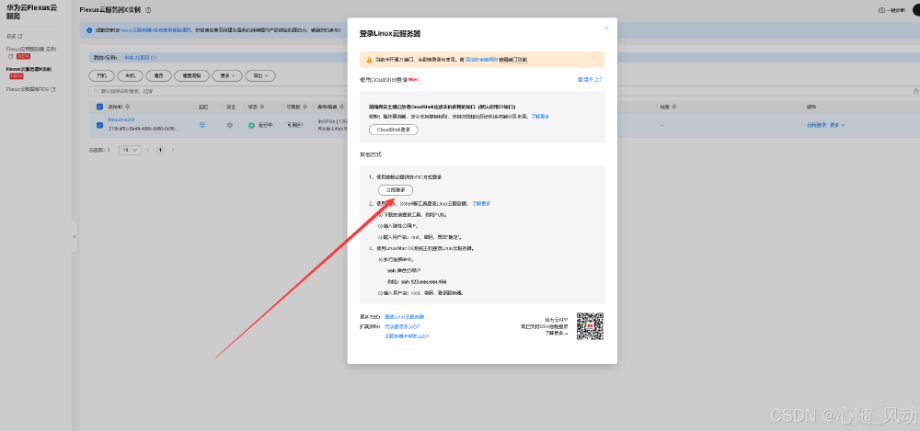Sort by the status column sort icon
This screenshot has width=920, height=431.
pyautogui.click(x=262, y=107)
